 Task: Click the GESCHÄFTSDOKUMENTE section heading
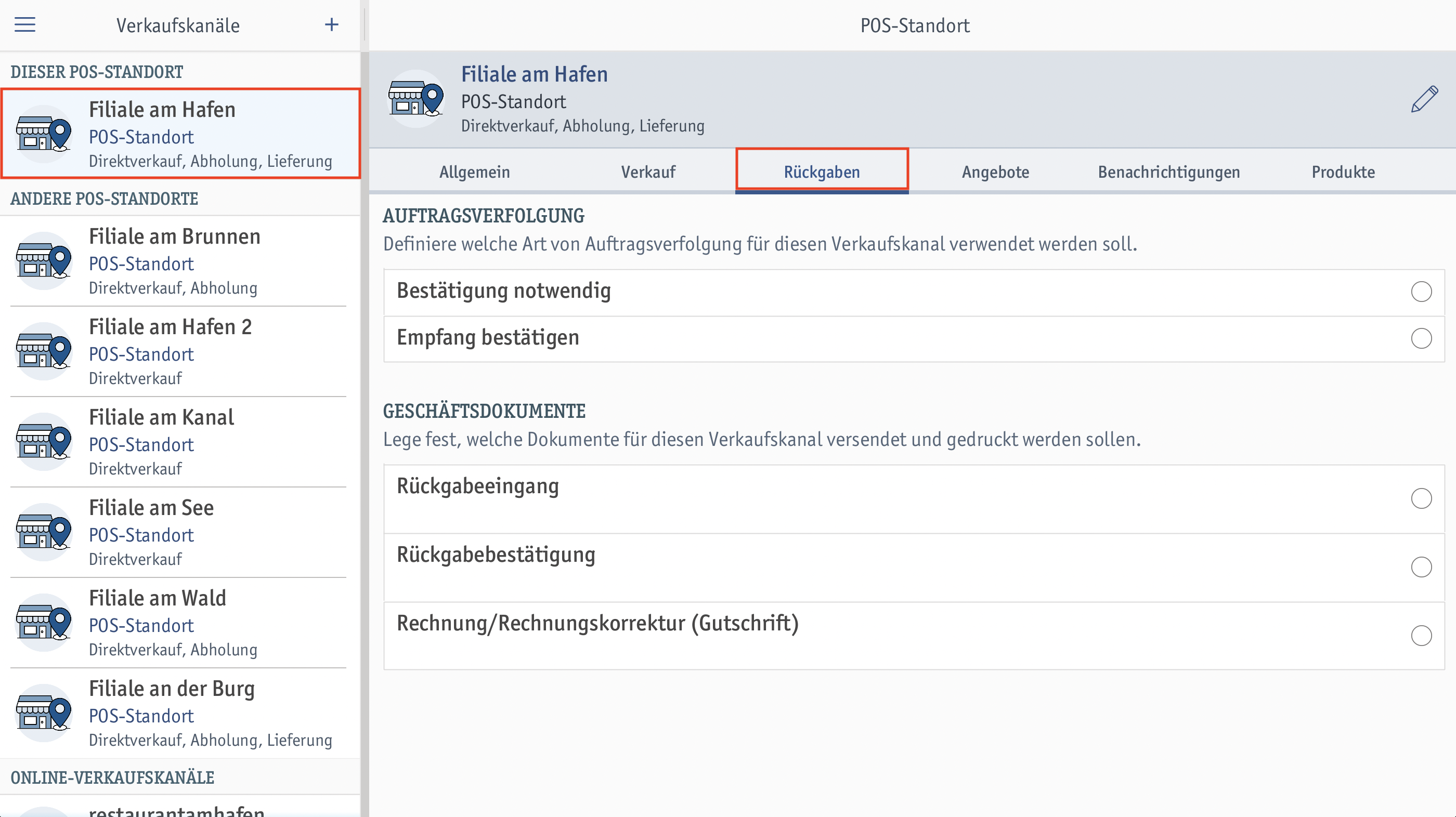coord(485,411)
